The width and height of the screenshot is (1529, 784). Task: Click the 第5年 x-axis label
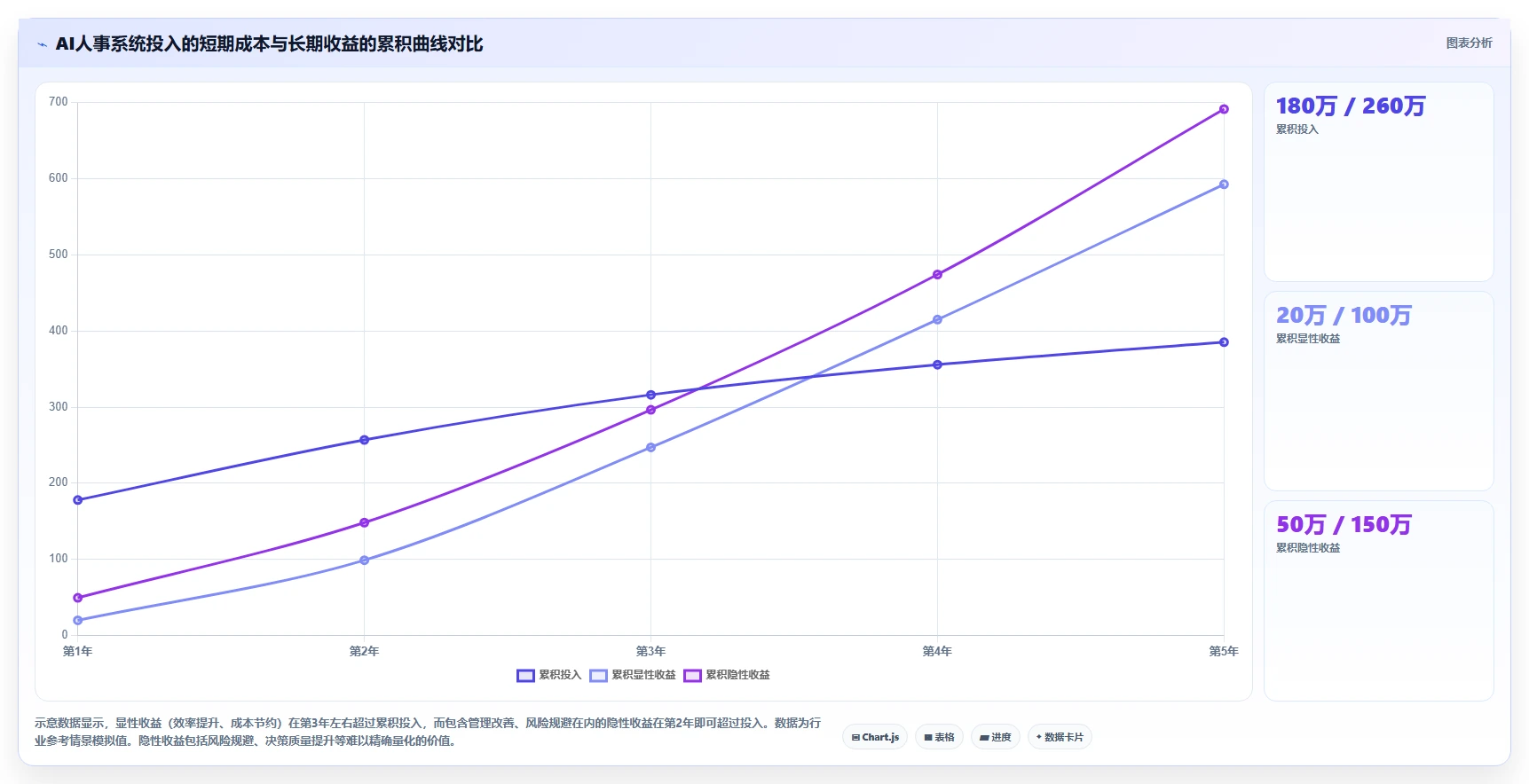click(1224, 652)
